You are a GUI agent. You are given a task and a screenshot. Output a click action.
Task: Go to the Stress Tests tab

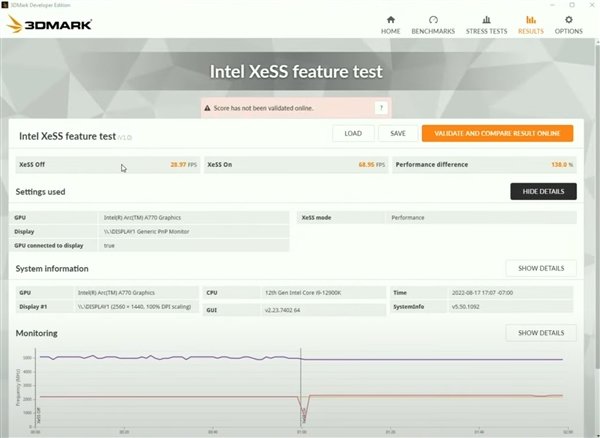click(x=486, y=25)
